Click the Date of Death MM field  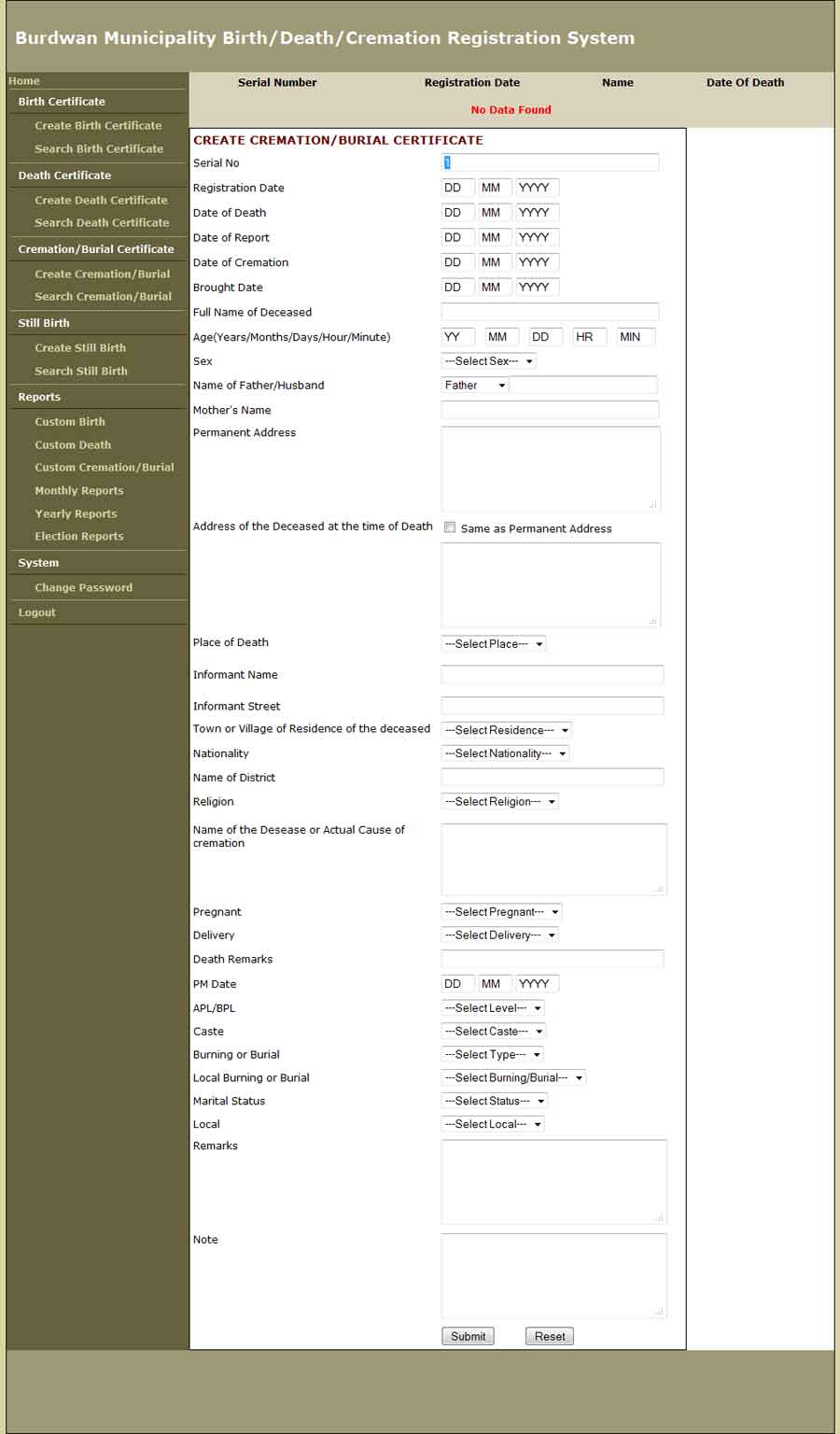click(x=495, y=213)
